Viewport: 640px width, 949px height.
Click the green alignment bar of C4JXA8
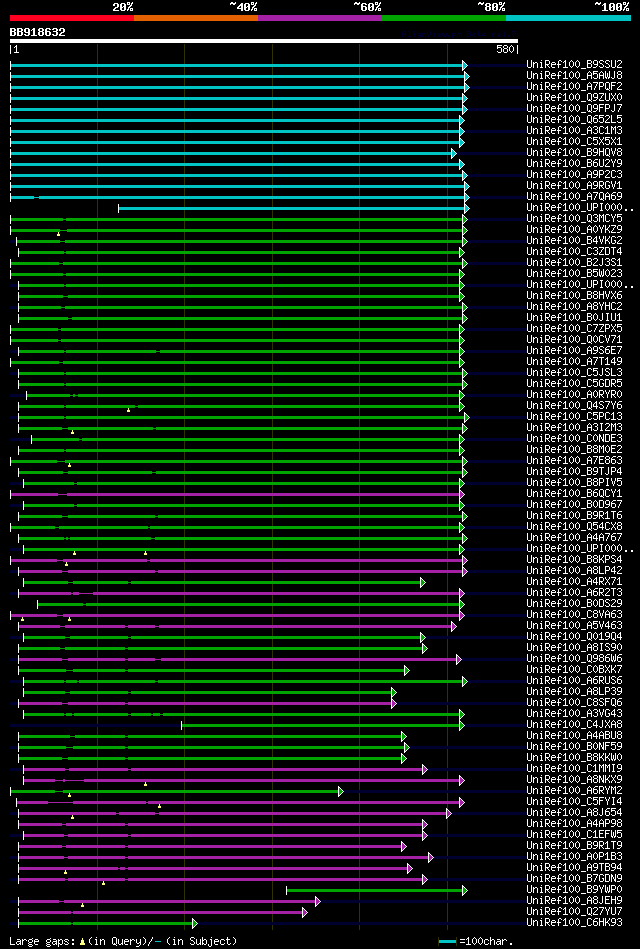pyautogui.click(x=323, y=725)
